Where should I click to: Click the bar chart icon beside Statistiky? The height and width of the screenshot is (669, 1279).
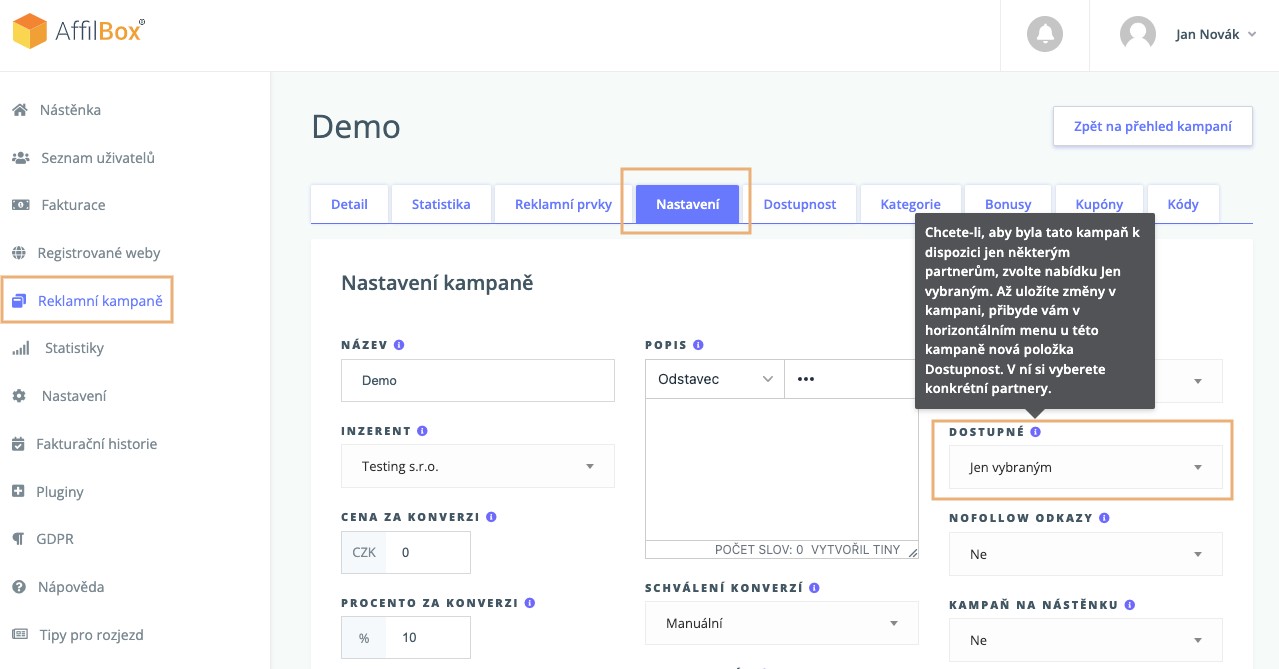21,348
